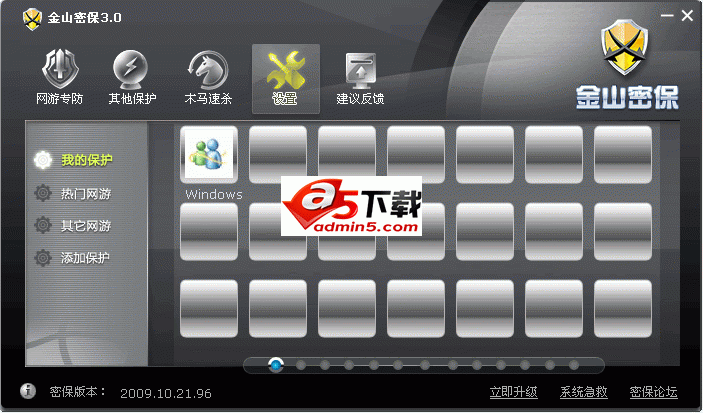The image size is (703, 413).
Task: Click the version text 2009.10.21.96
Action: pyautogui.click(x=166, y=394)
